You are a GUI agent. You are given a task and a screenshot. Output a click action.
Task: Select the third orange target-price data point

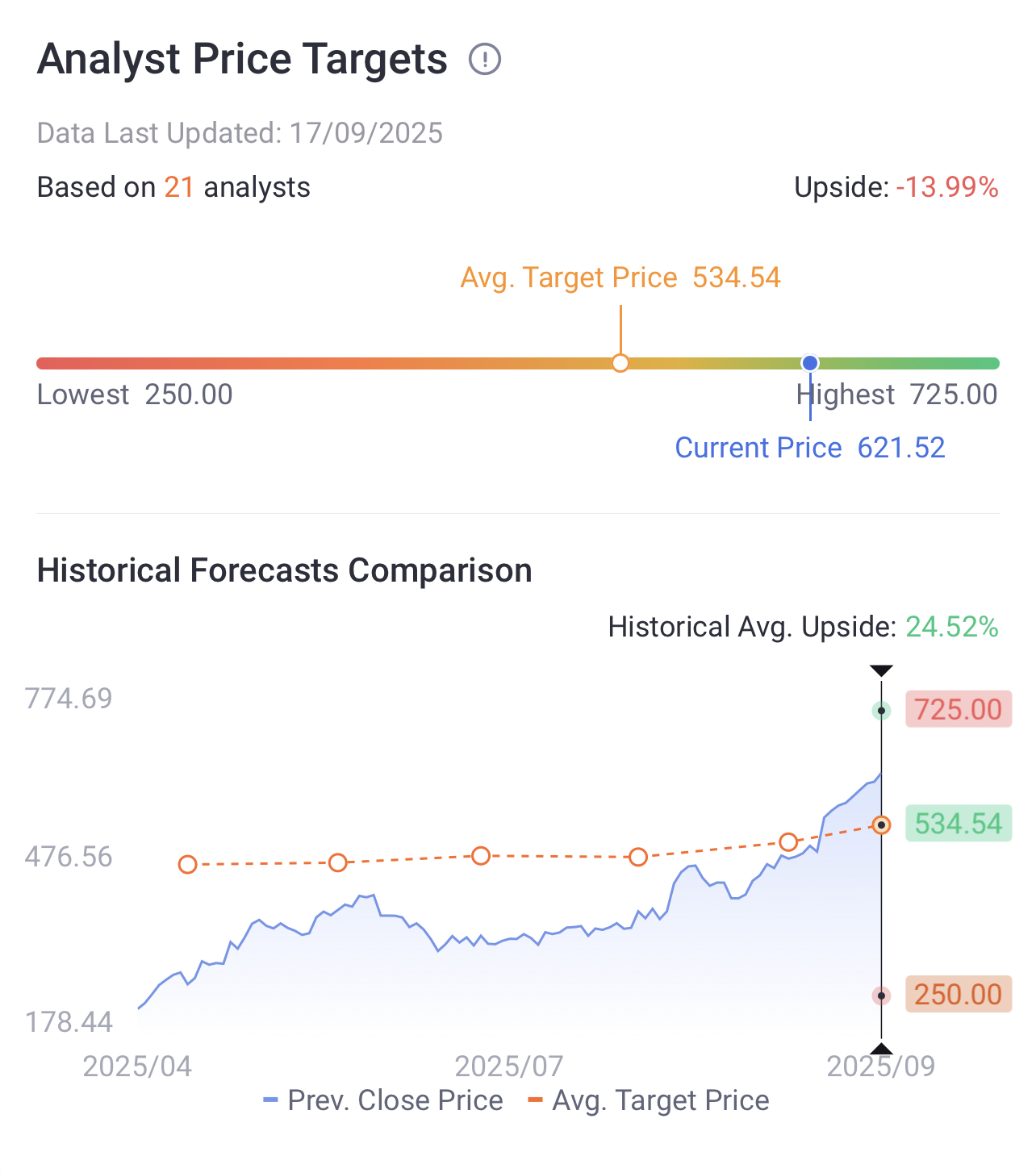481,856
